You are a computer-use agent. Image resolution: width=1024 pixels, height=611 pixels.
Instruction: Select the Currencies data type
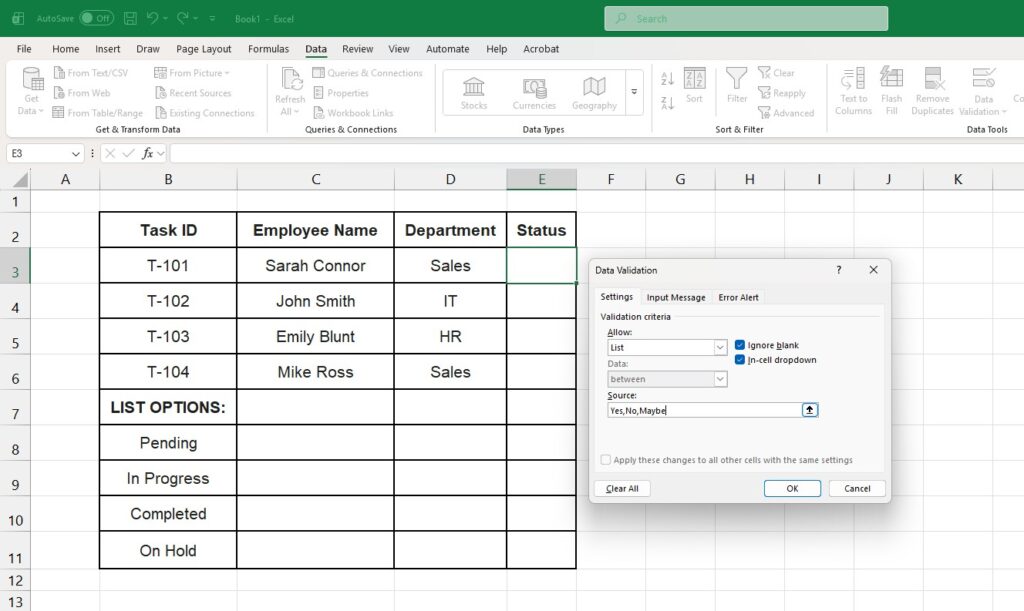533,92
